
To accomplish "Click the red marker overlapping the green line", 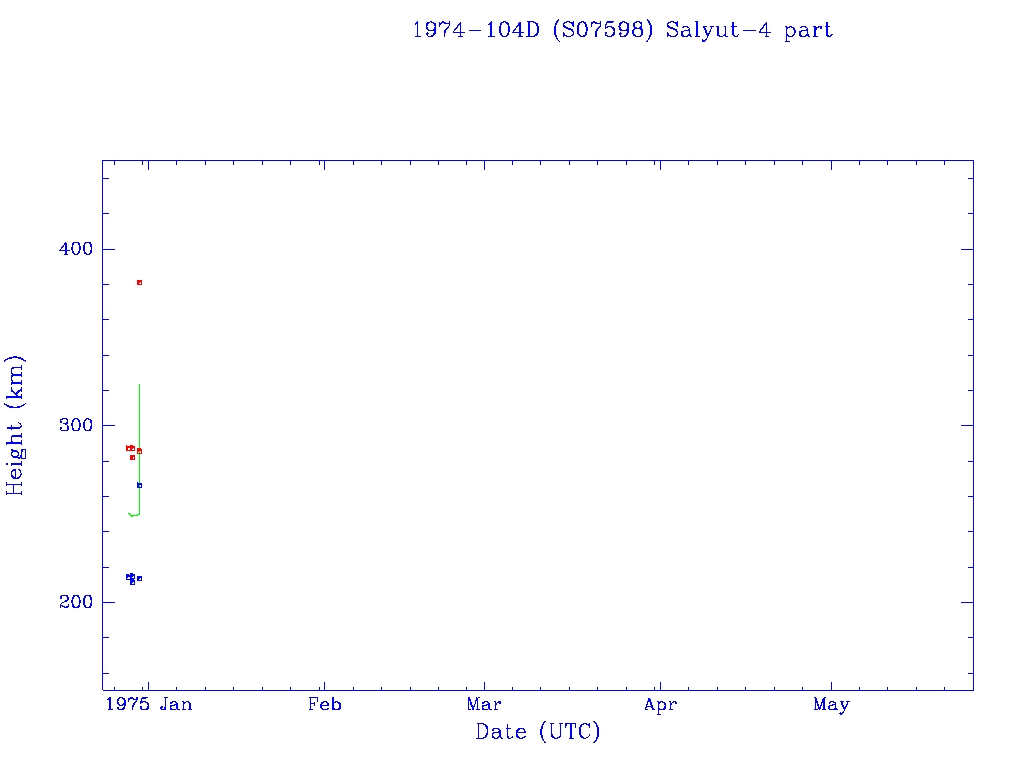I will (139, 451).
